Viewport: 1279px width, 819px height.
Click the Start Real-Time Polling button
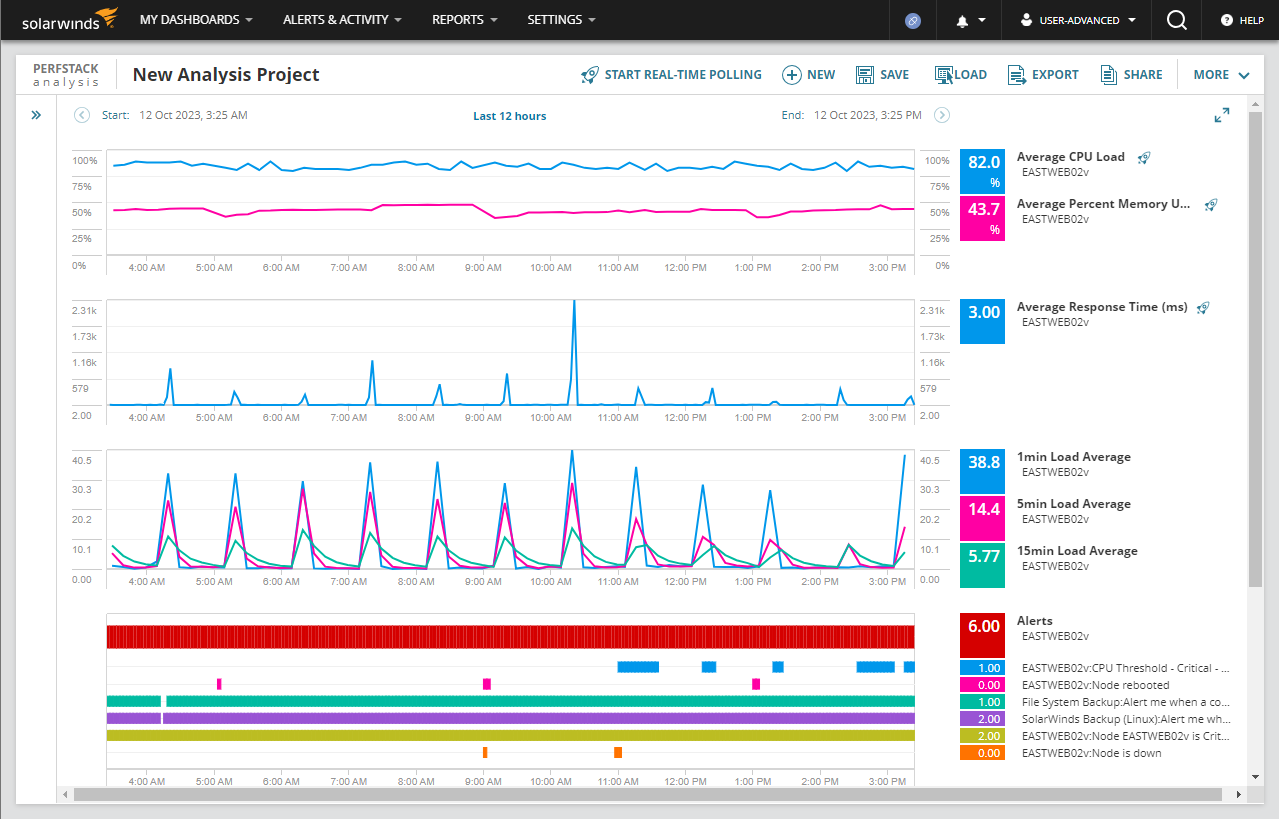pos(671,75)
